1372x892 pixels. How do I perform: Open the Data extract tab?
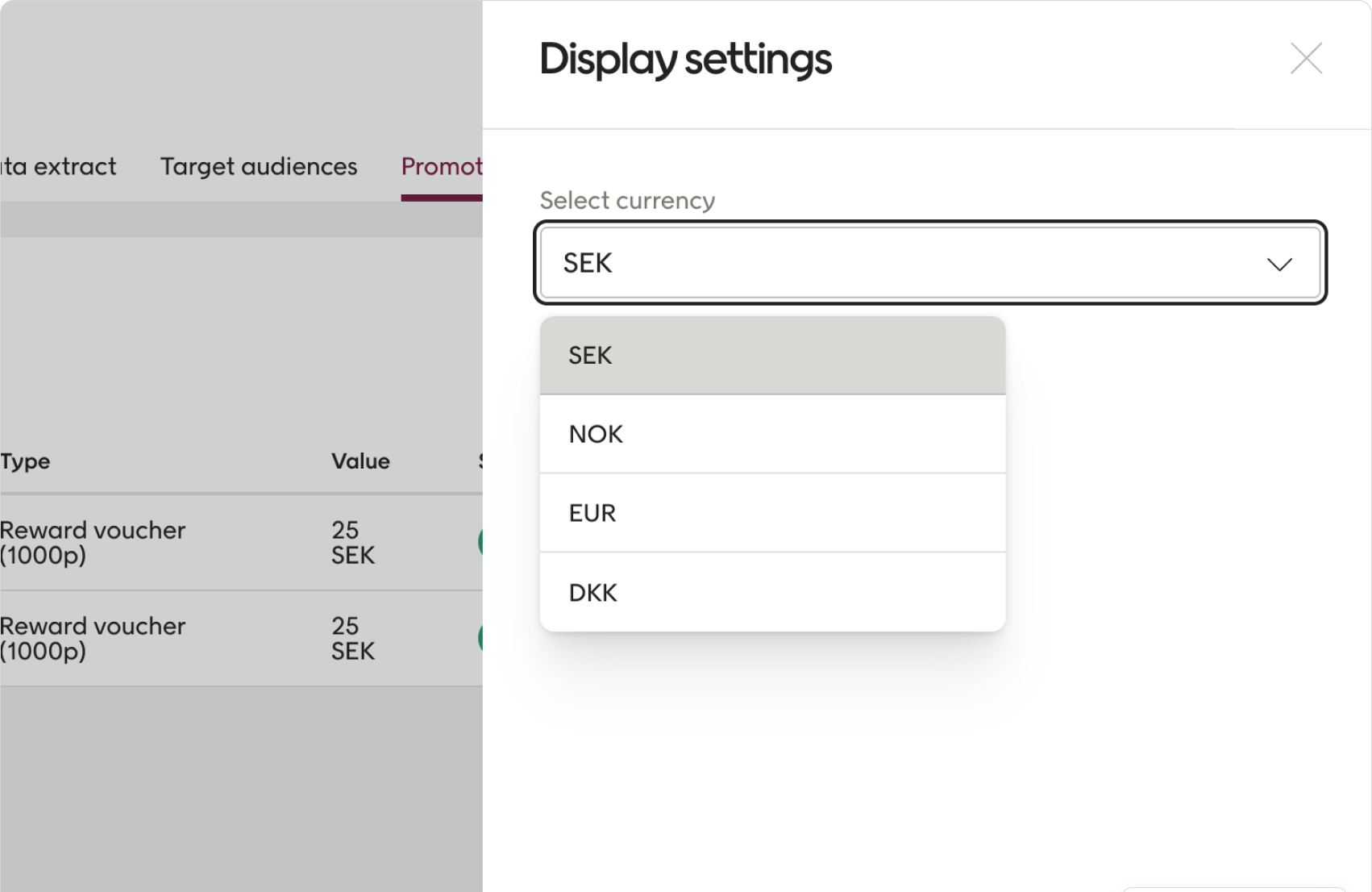tap(58, 167)
